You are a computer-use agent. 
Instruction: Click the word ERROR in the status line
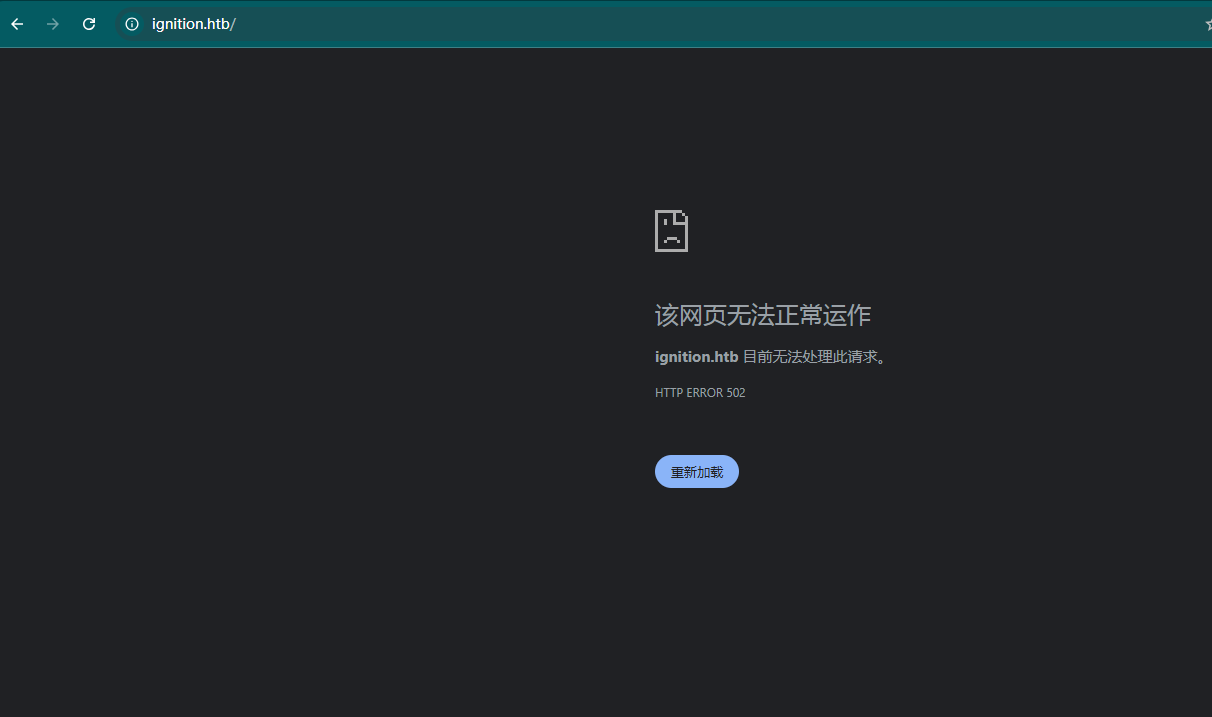click(x=705, y=393)
